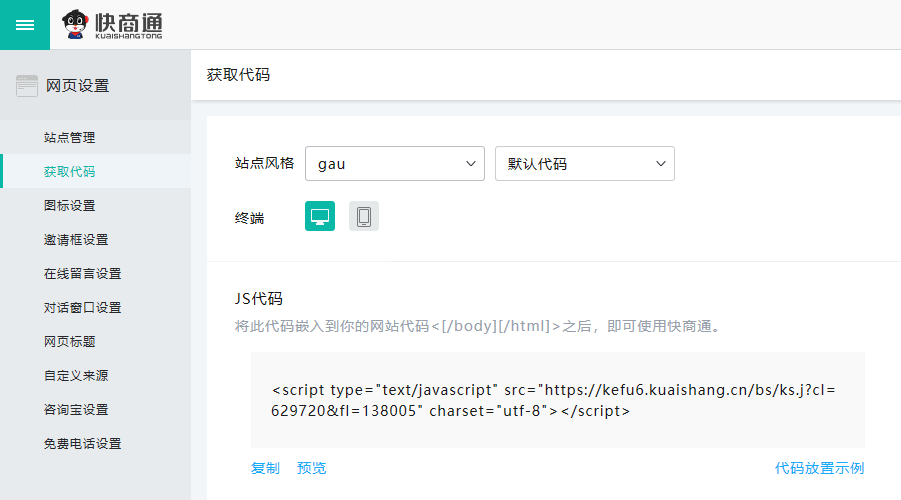
Task: Open 代码放置示例 link
Action: [x=819, y=468]
